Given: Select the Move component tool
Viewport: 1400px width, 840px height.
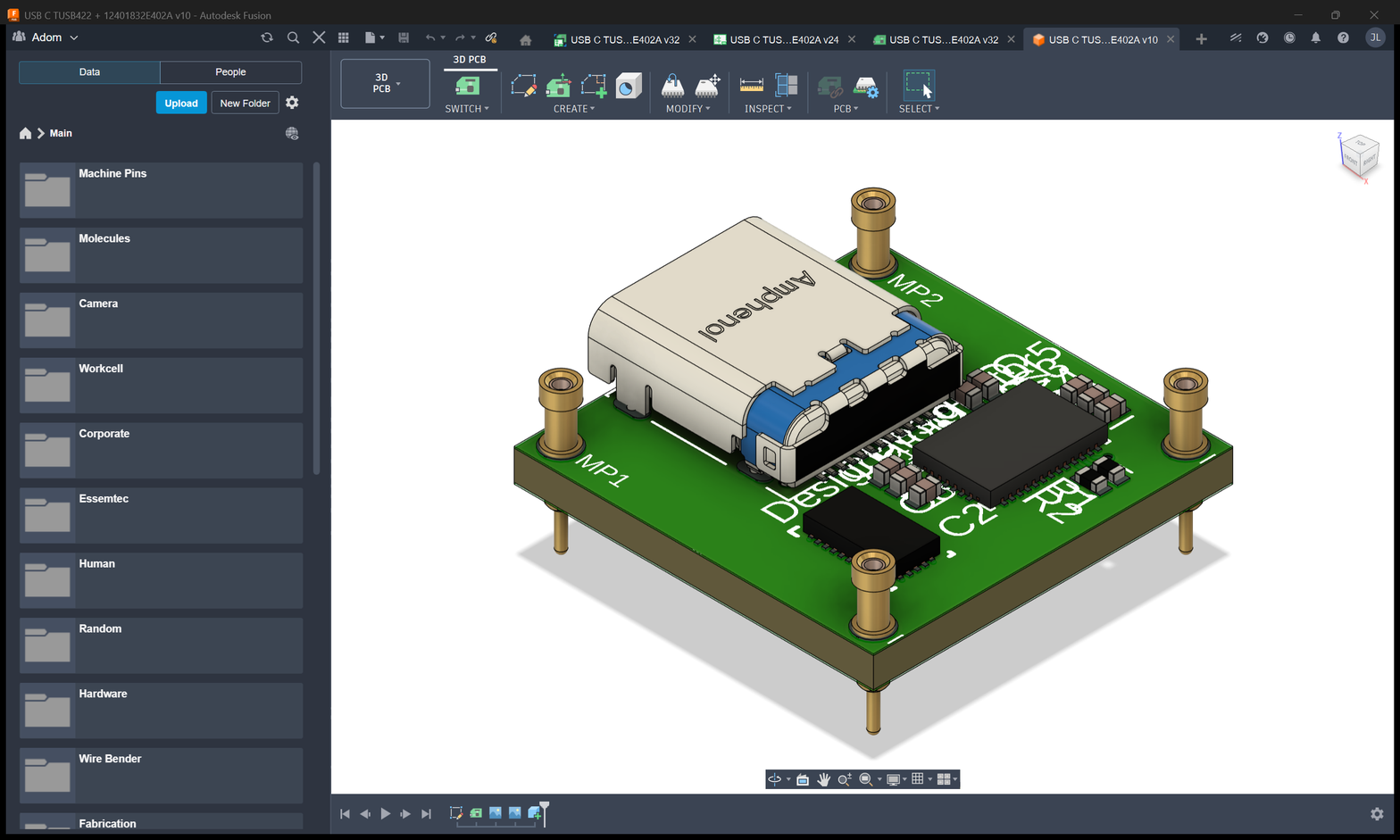Looking at the screenshot, I should point(707,86).
